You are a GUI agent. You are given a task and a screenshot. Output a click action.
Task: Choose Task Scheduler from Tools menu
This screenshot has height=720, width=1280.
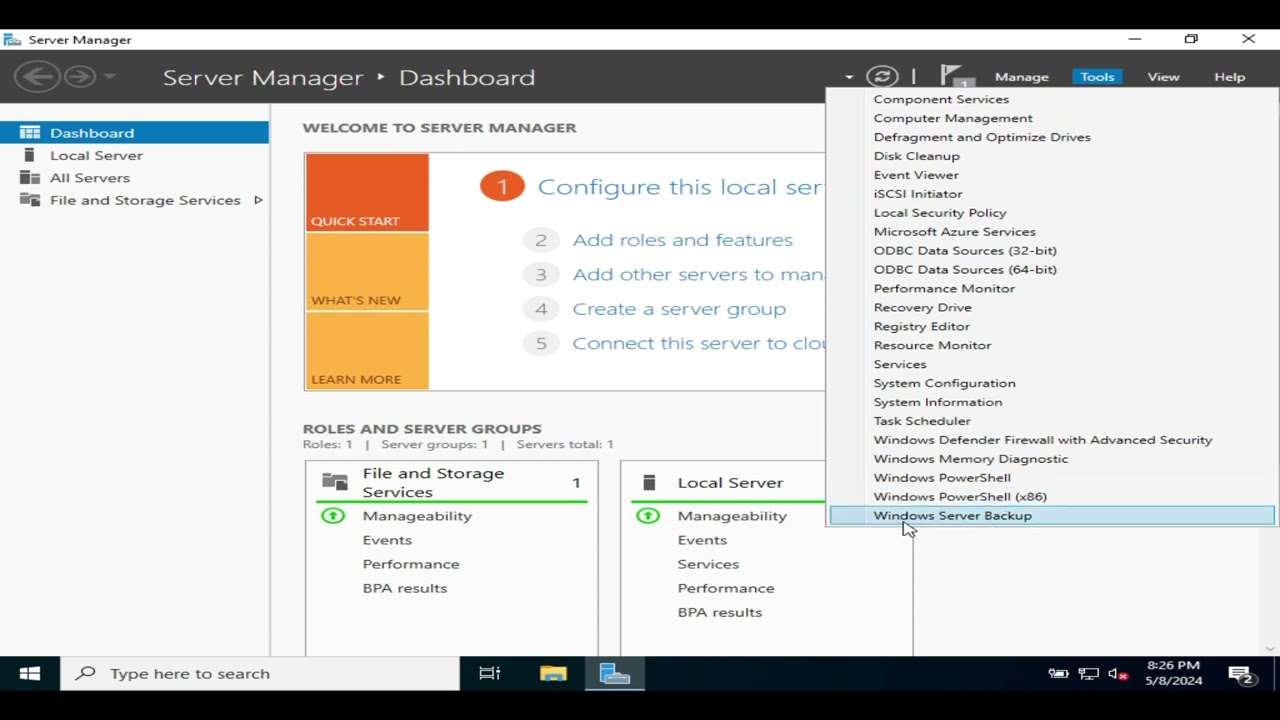pyautogui.click(x=1052, y=421)
